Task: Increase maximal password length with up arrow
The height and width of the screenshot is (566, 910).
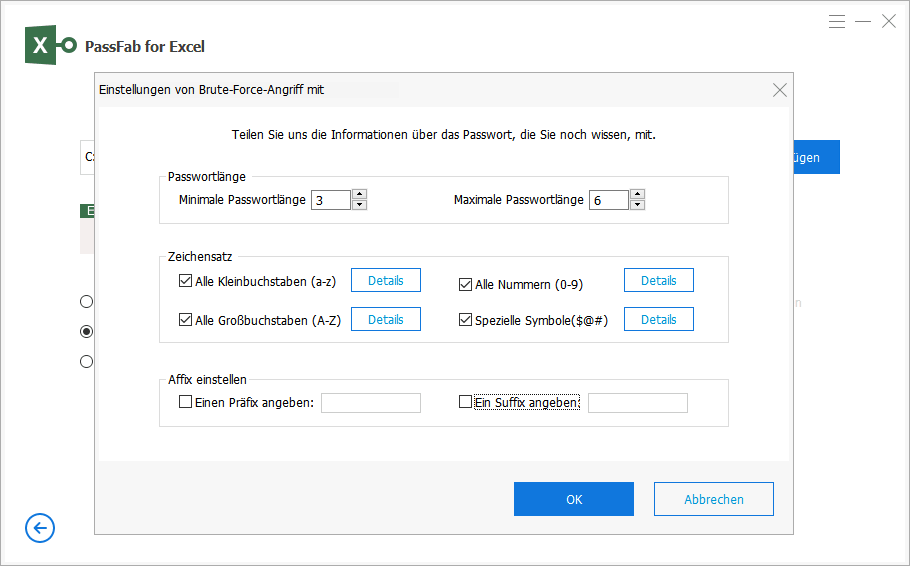Action: (x=638, y=194)
